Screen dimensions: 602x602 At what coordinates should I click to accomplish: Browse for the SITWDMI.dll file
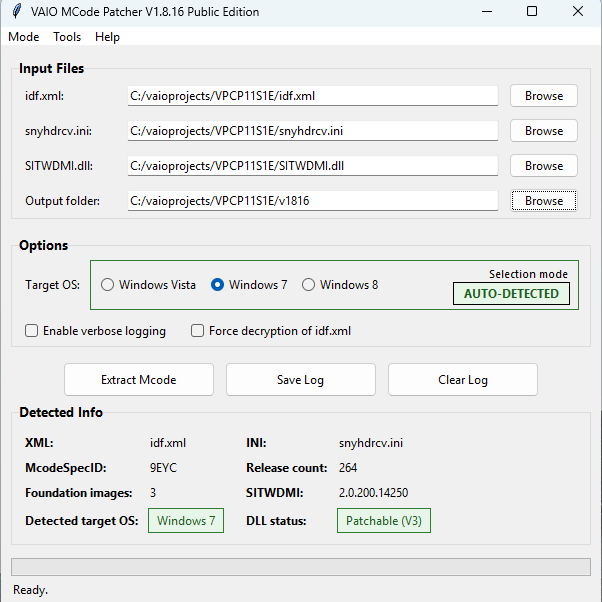pyautogui.click(x=544, y=166)
